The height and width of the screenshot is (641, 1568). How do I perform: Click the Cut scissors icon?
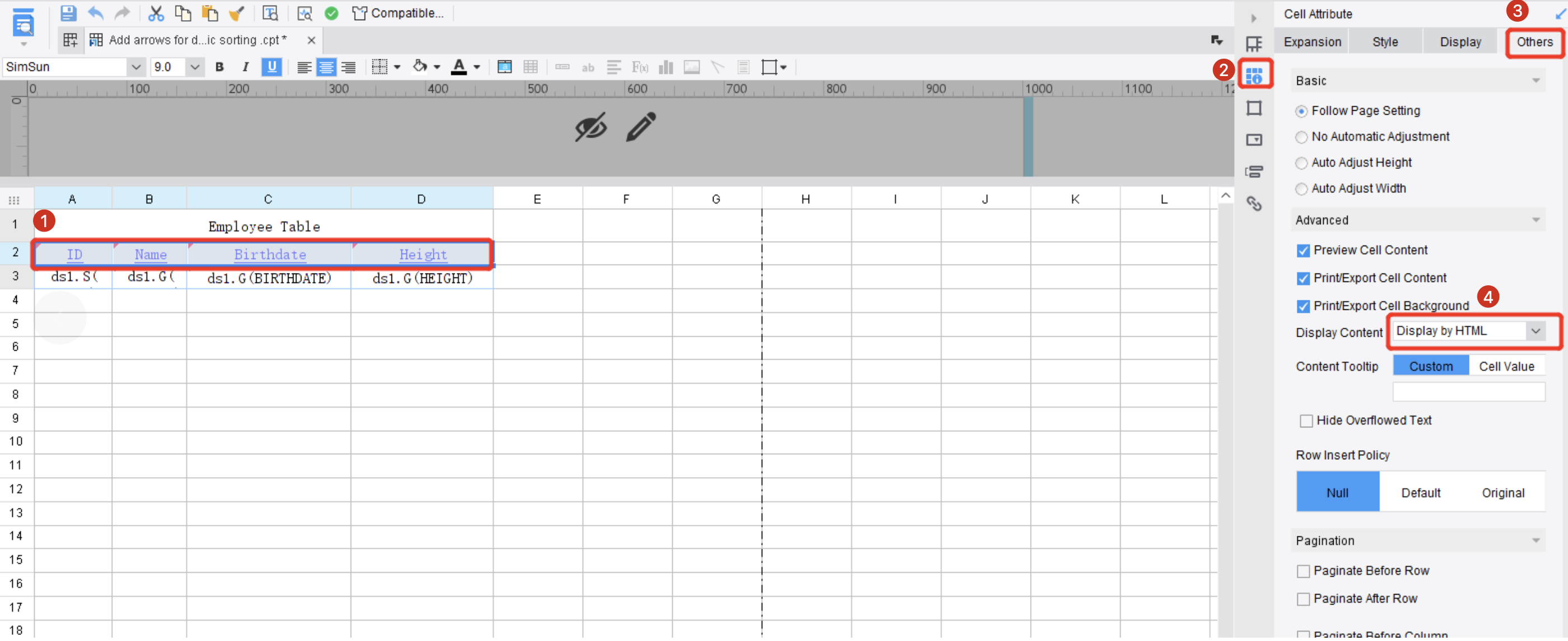pos(157,13)
